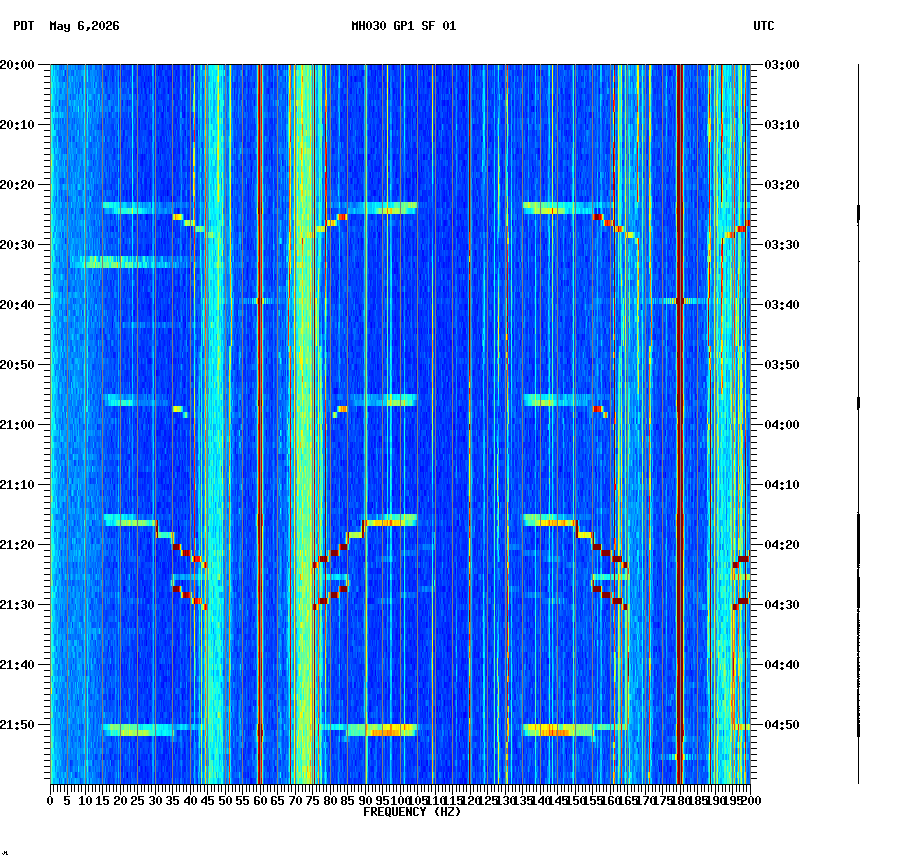Screen dimensions: 902x864
Task: Click the dark red 180 Hz spectral line
Action: [x=680, y=424]
